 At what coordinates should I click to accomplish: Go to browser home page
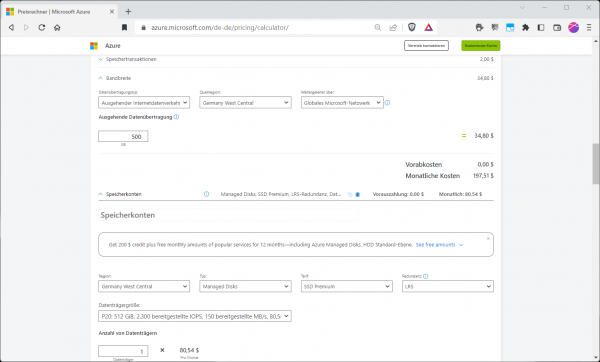point(57,27)
